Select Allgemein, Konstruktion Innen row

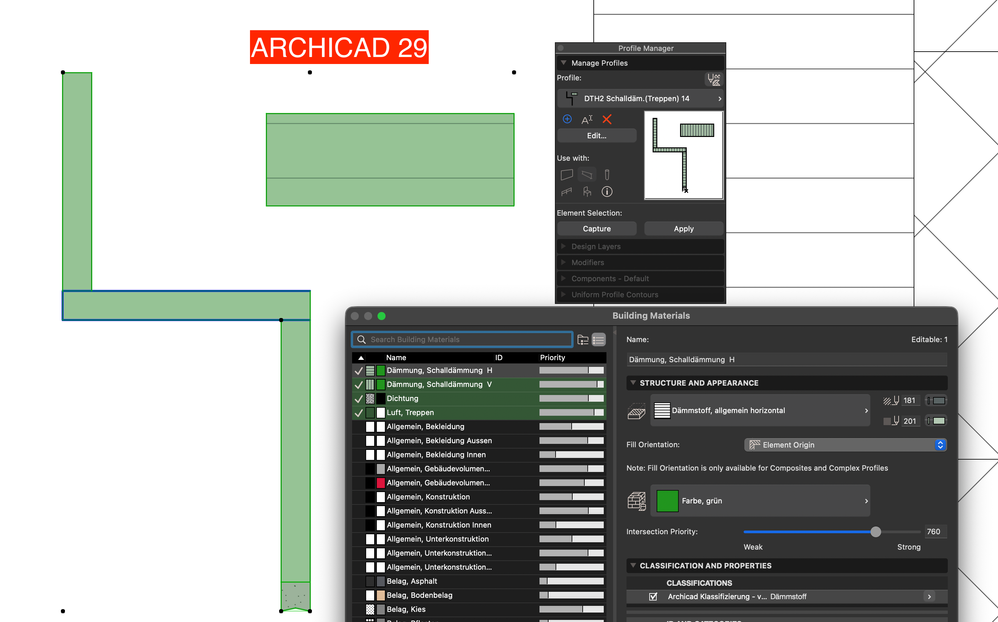[479, 525]
